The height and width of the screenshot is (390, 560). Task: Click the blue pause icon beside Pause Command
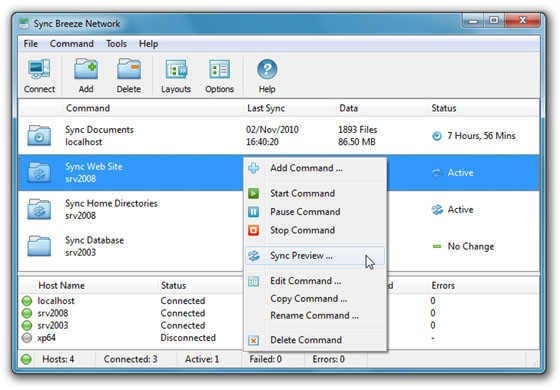tap(253, 212)
